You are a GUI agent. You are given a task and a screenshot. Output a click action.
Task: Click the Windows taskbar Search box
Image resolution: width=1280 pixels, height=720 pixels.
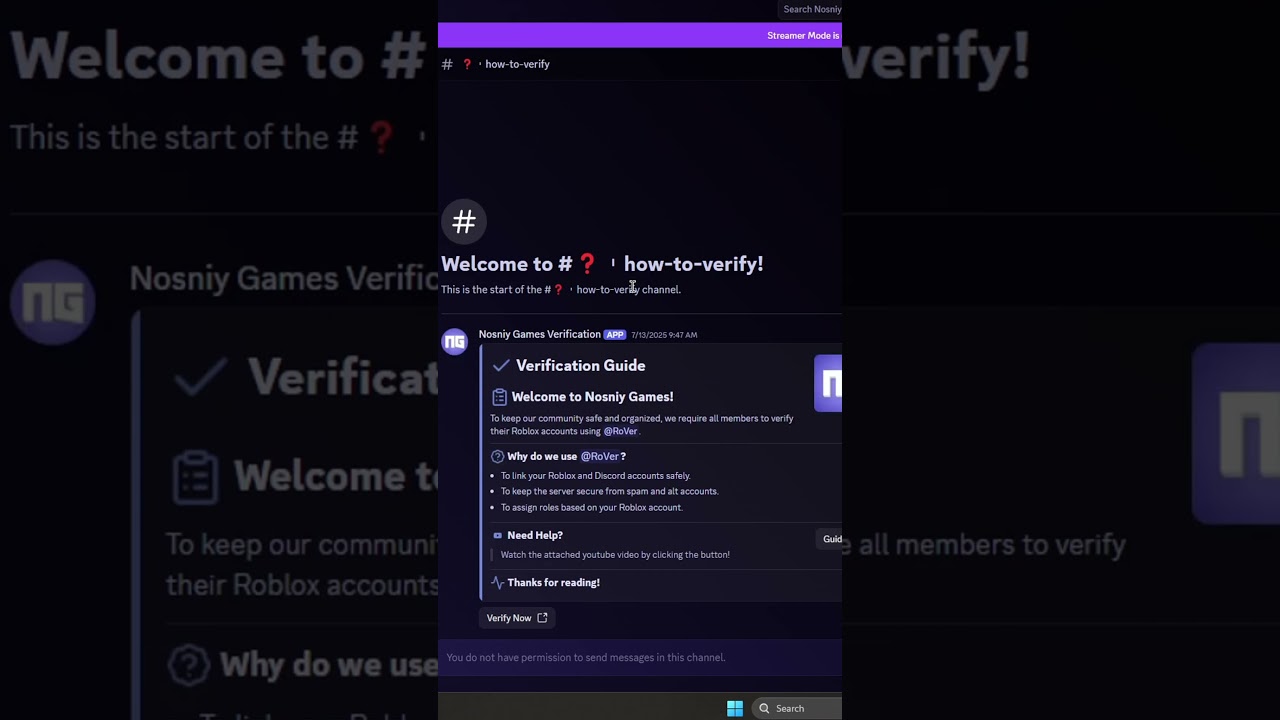tap(797, 708)
